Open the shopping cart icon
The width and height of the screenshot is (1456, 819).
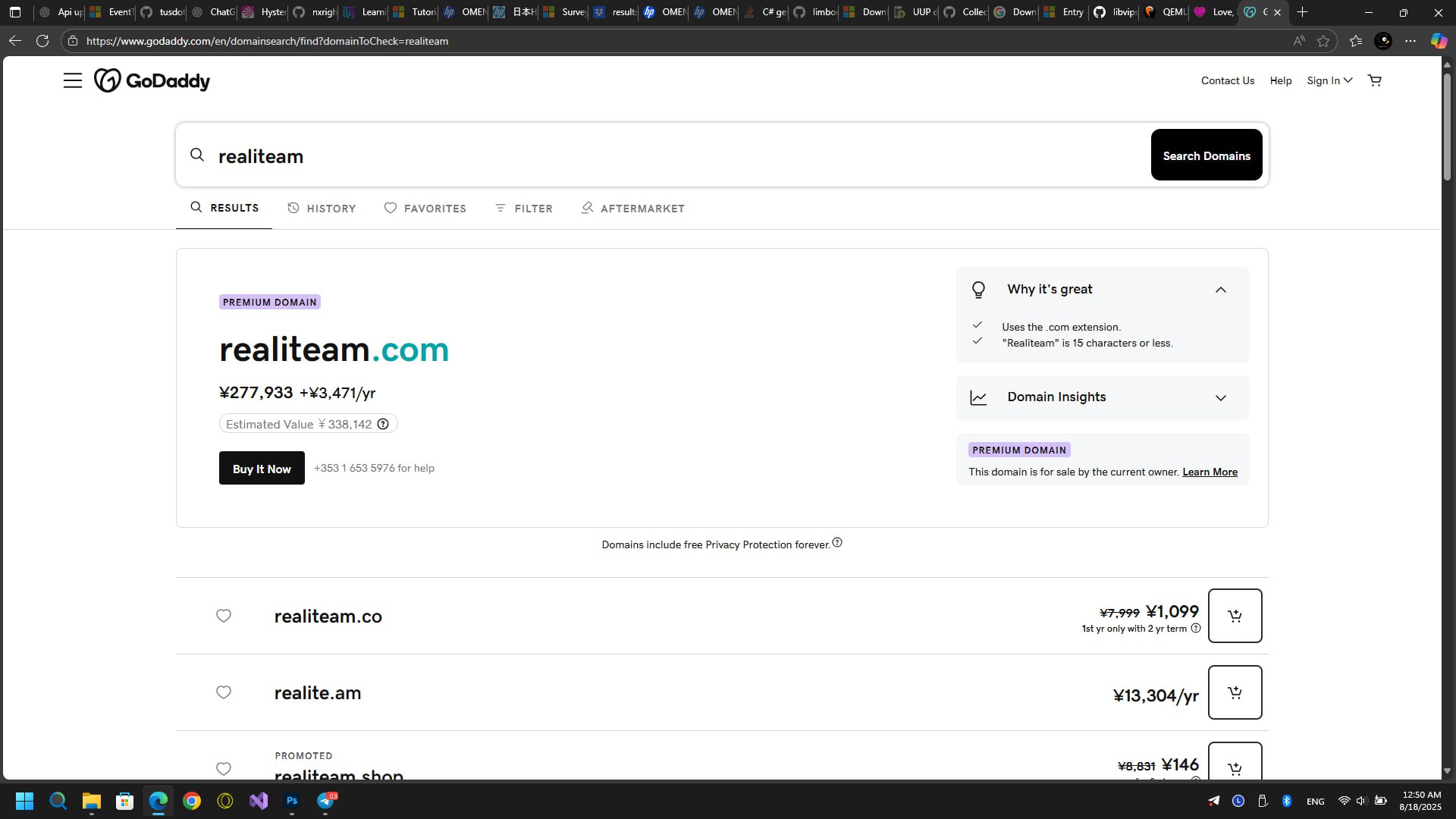tap(1374, 80)
